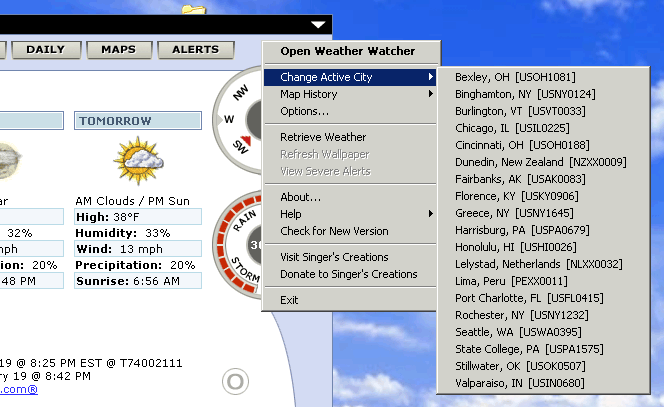Show the weather ALERTS
Image resolution: width=664 pixels, height=407 pixels.
click(195, 49)
